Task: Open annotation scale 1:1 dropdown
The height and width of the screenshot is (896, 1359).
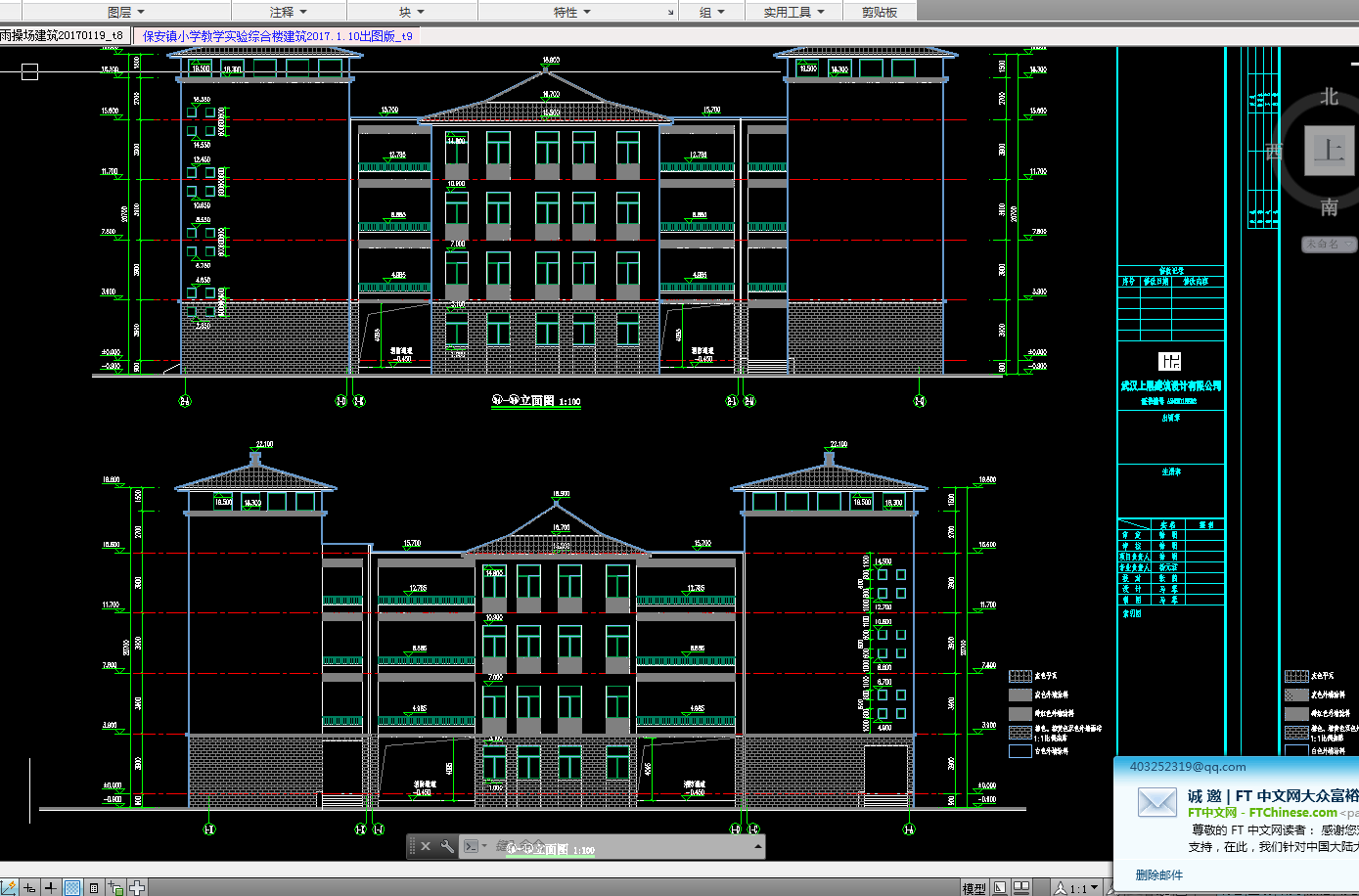Action: 1076,888
